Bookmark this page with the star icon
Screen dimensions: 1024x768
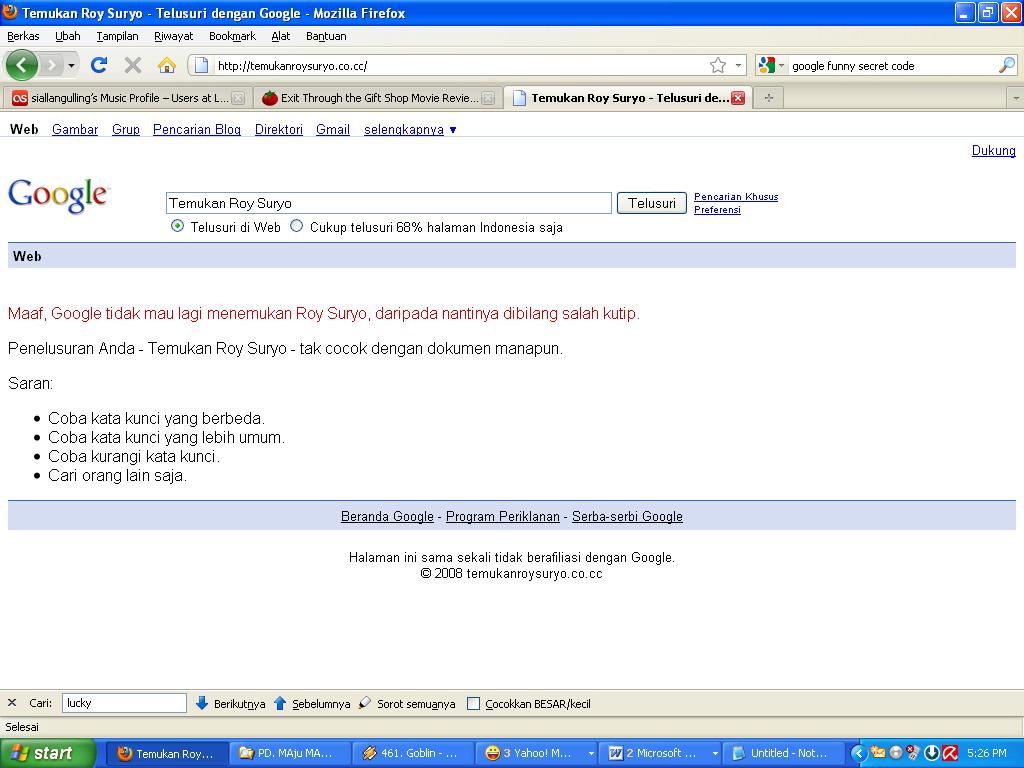pyautogui.click(x=718, y=65)
